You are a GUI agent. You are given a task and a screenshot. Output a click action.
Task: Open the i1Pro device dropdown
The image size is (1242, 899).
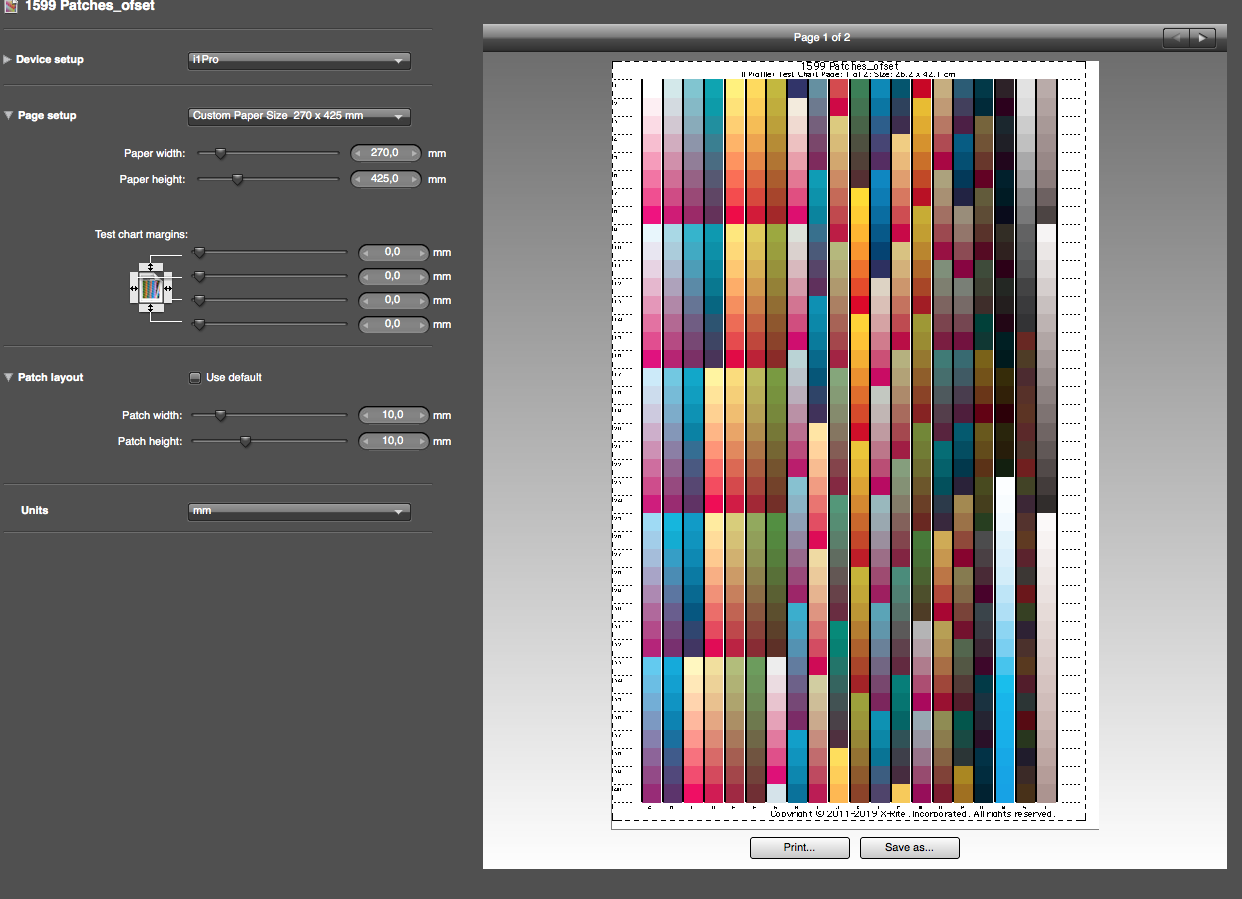(299, 60)
